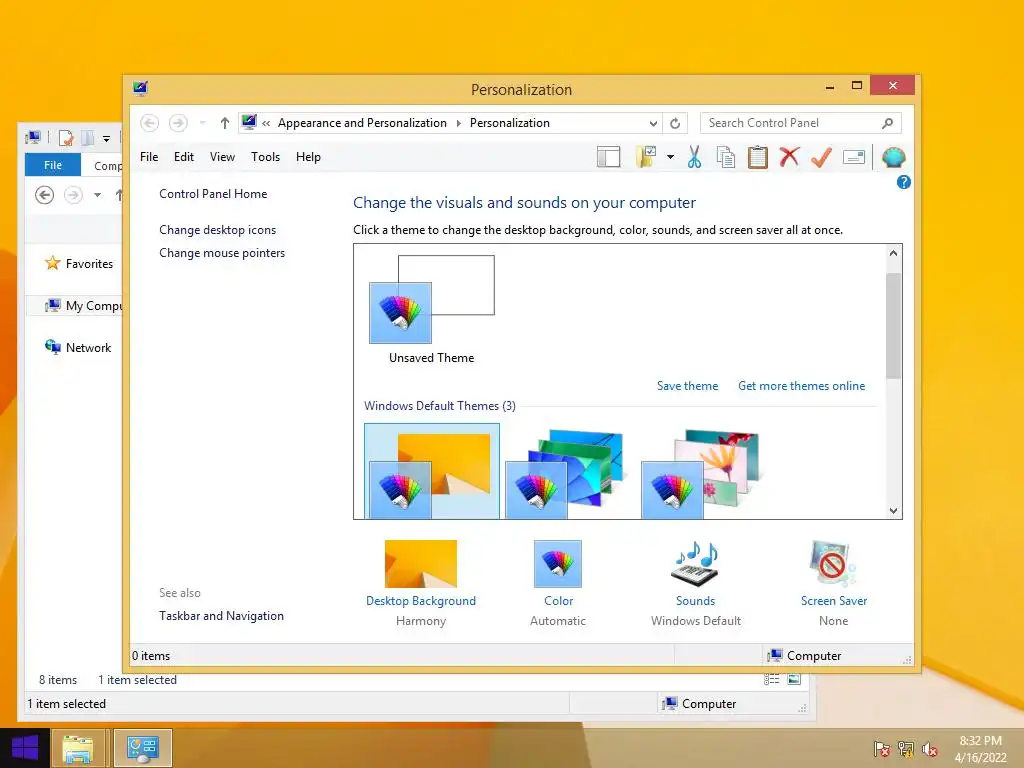Select Network in background Explorer
The image size is (1024, 768).
coord(78,347)
